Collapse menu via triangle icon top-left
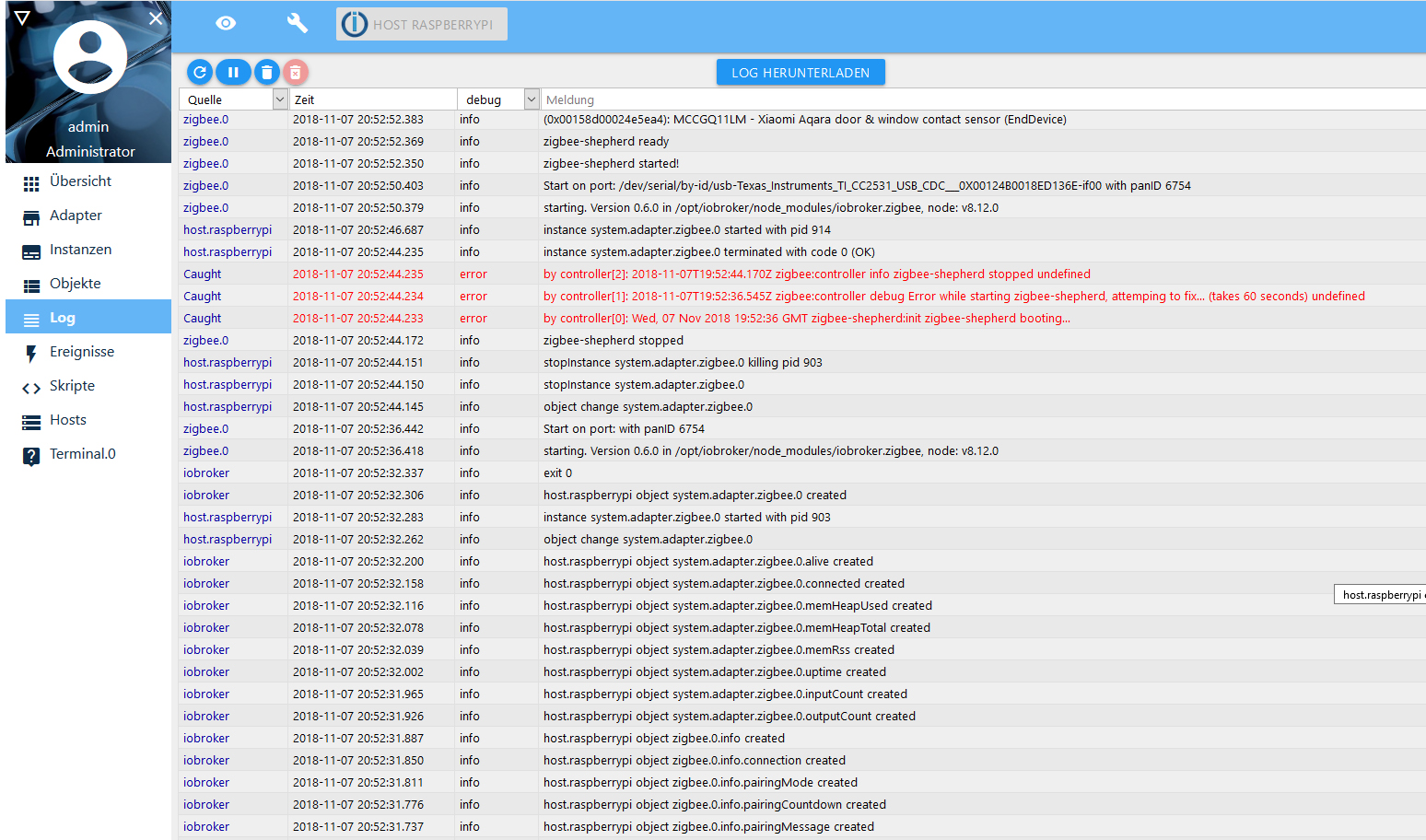1426x840 pixels. [22, 17]
